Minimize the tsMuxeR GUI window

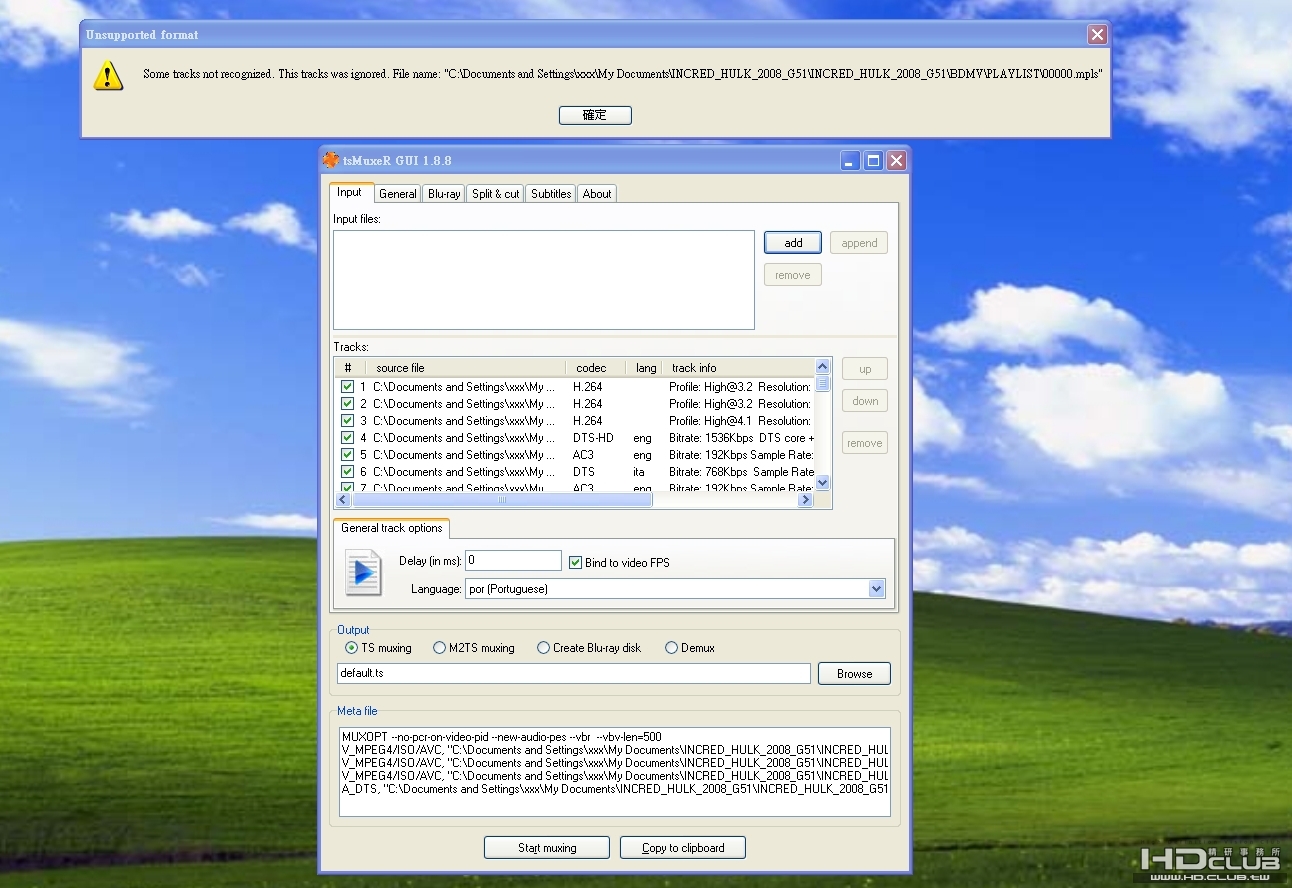(850, 160)
